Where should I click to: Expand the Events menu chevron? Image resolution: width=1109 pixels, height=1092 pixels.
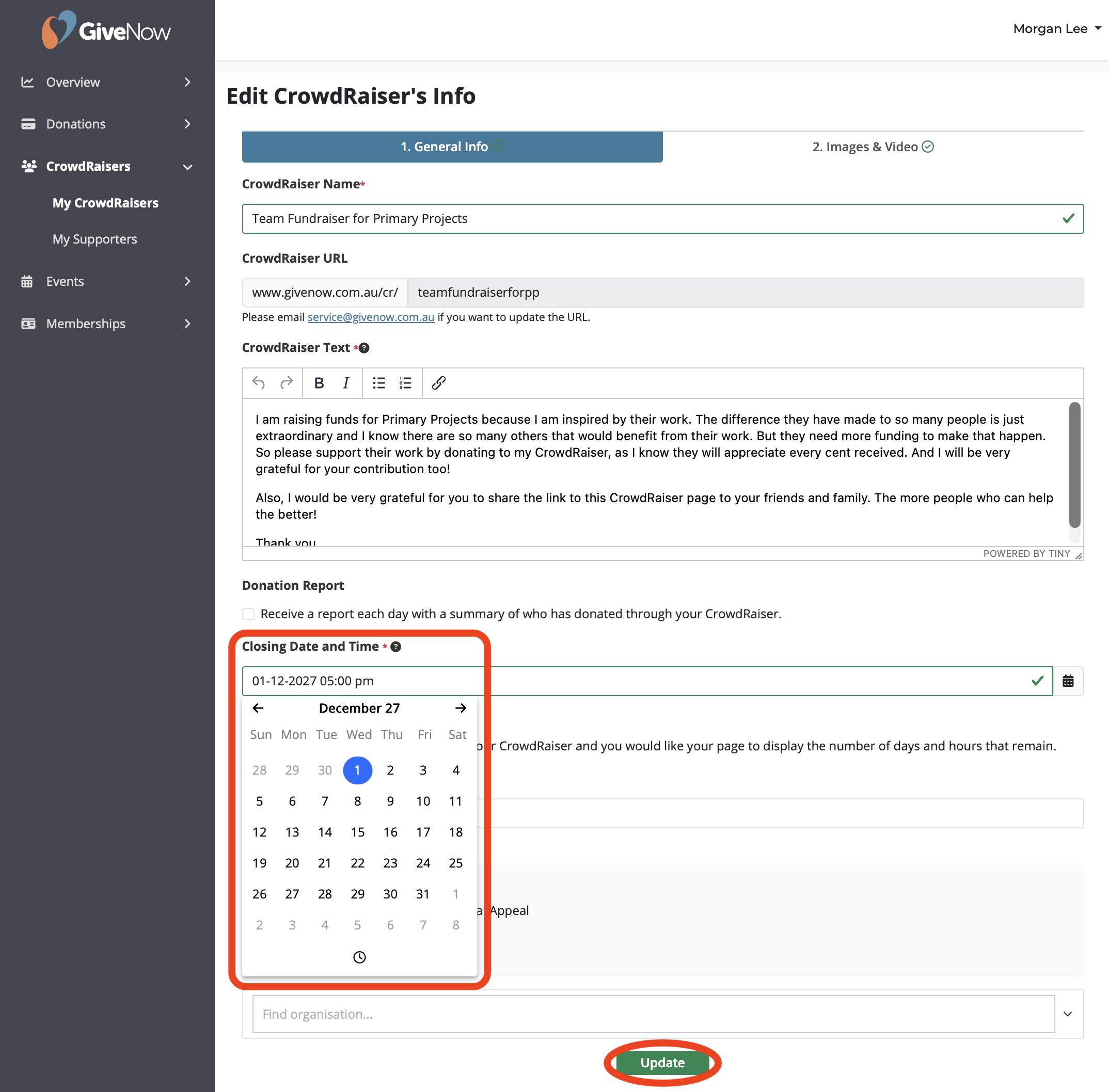(x=187, y=282)
